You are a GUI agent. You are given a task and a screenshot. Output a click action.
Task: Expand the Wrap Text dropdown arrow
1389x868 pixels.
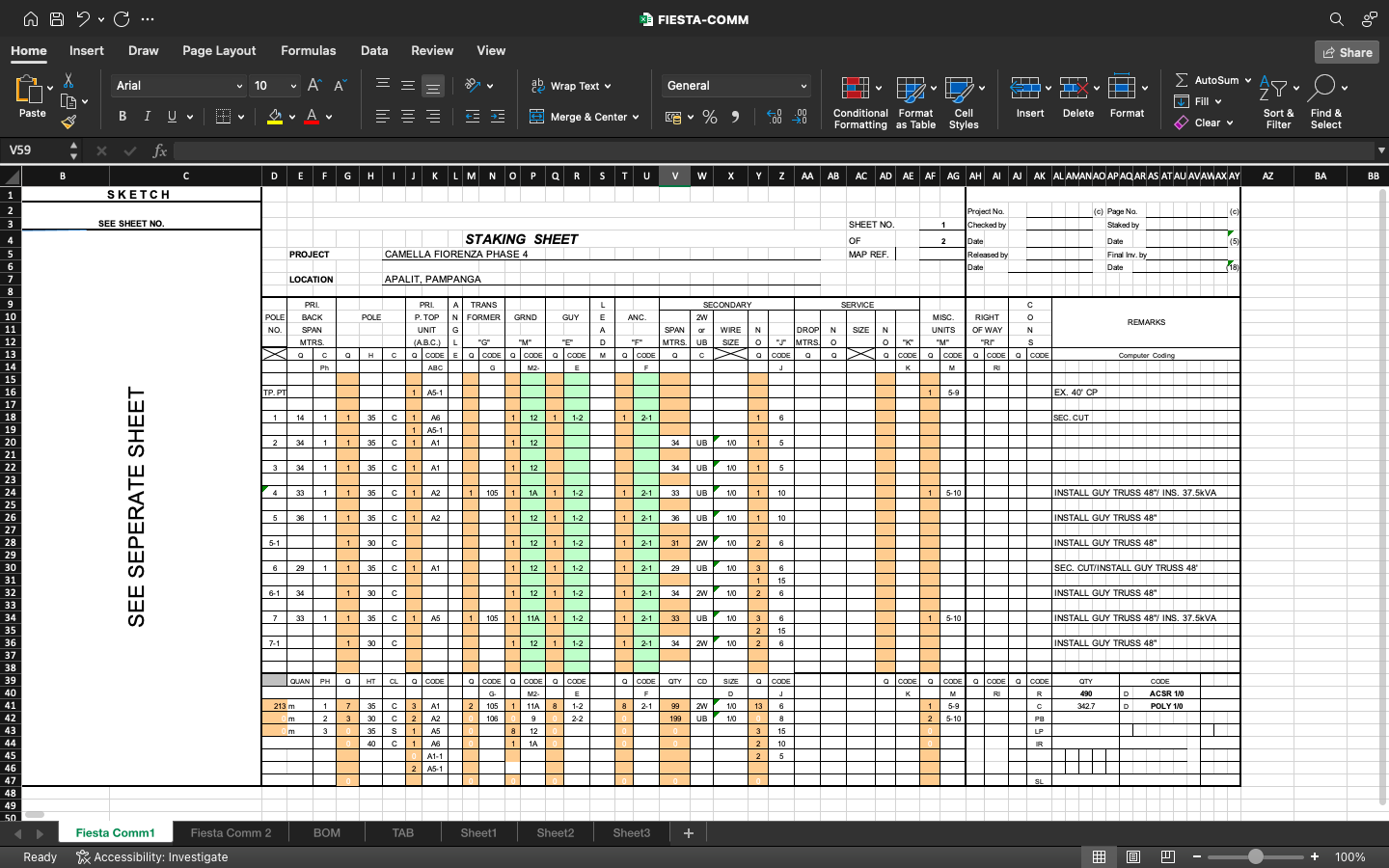pos(608,86)
